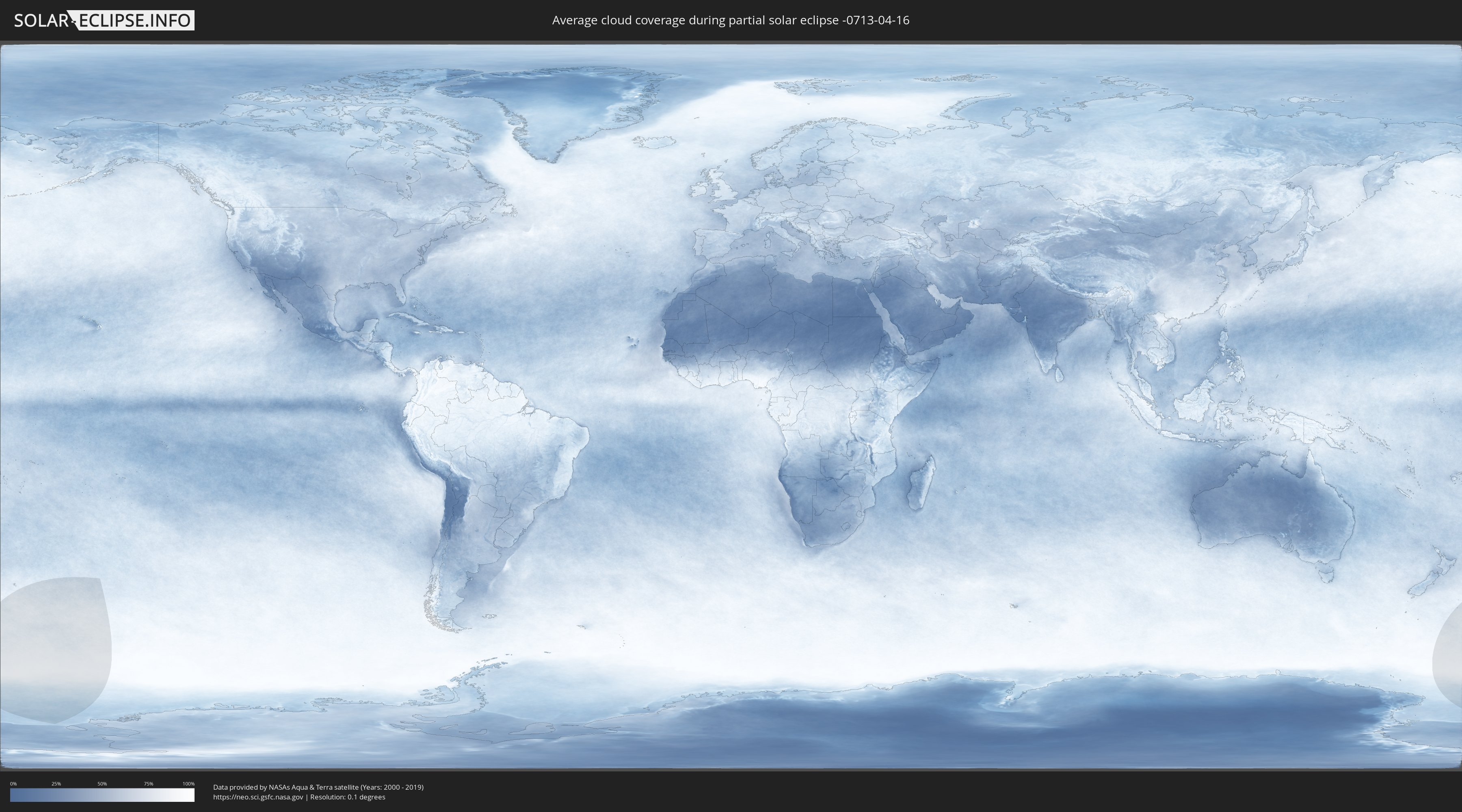Click the 50% legend label

[102, 784]
